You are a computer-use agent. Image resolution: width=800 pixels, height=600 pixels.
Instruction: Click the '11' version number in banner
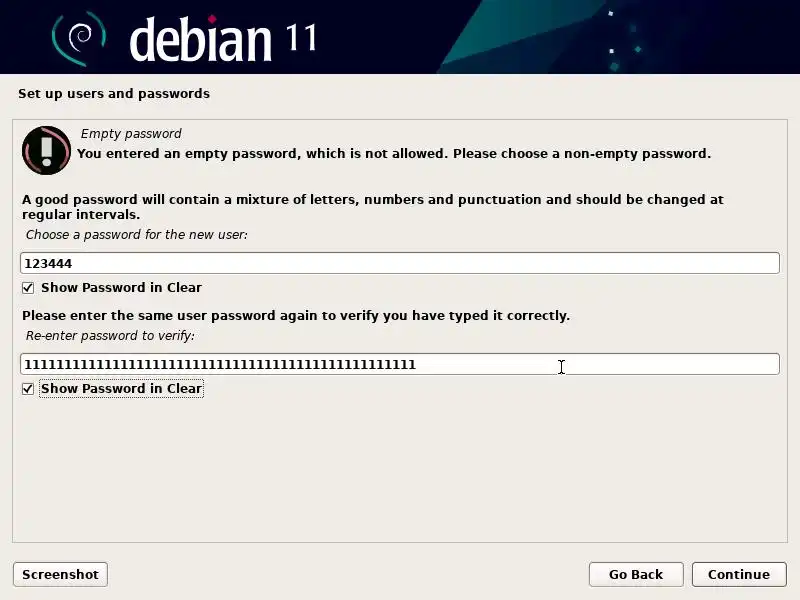pyautogui.click(x=302, y=37)
